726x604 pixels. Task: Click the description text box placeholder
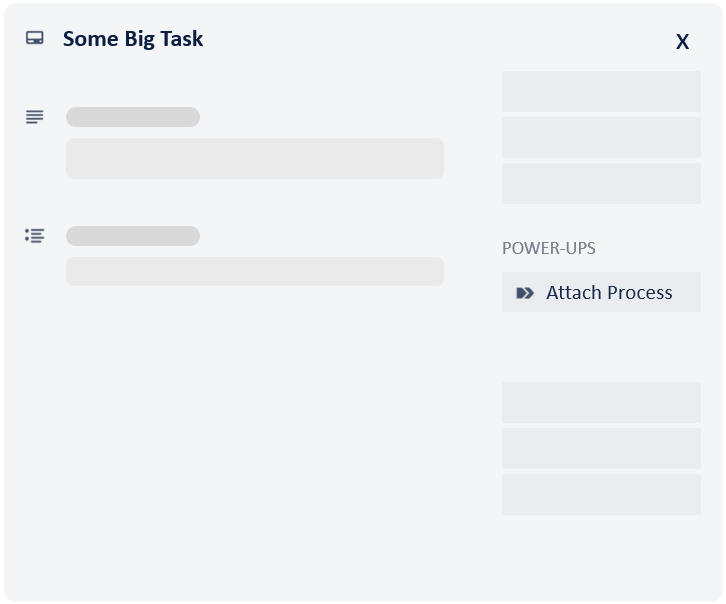point(255,159)
